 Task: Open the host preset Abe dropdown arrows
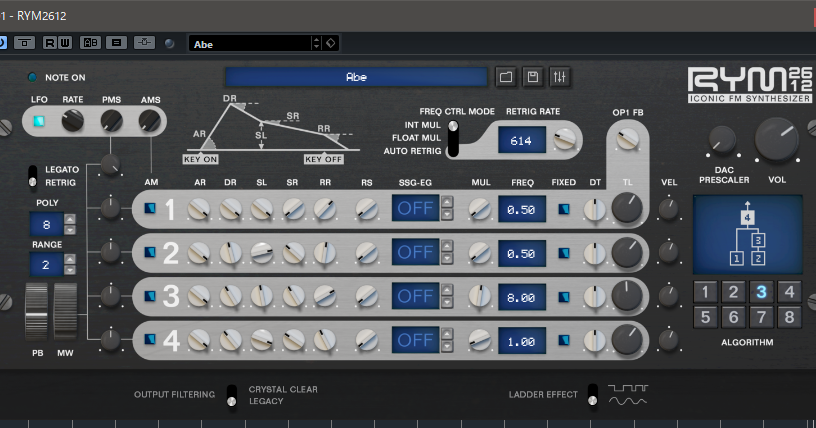point(316,43)
